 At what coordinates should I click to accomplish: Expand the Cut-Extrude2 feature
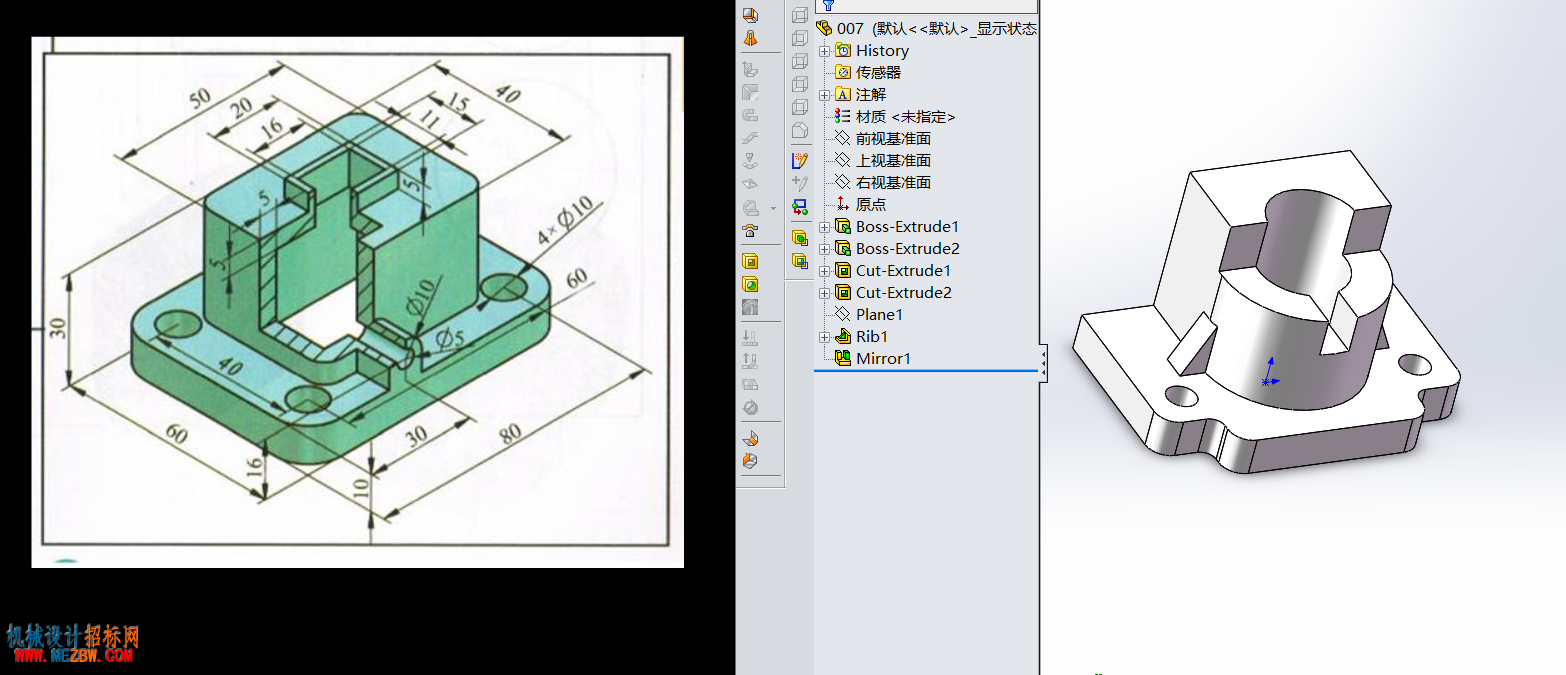click(824, 293)
